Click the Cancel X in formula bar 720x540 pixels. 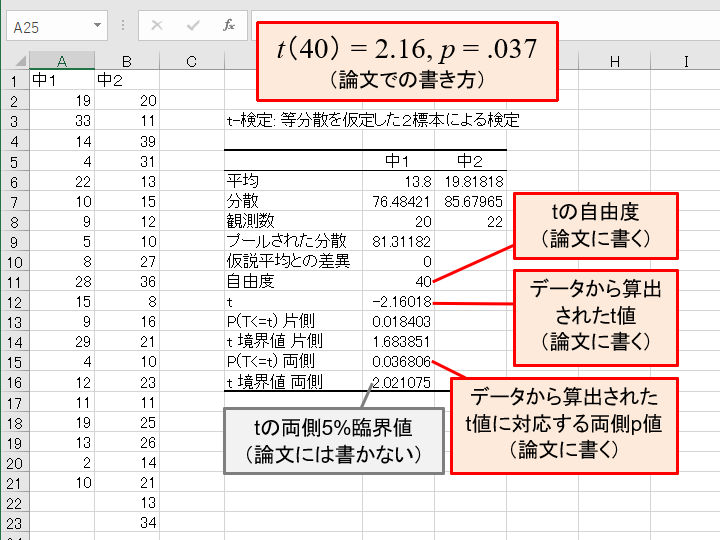156,26
